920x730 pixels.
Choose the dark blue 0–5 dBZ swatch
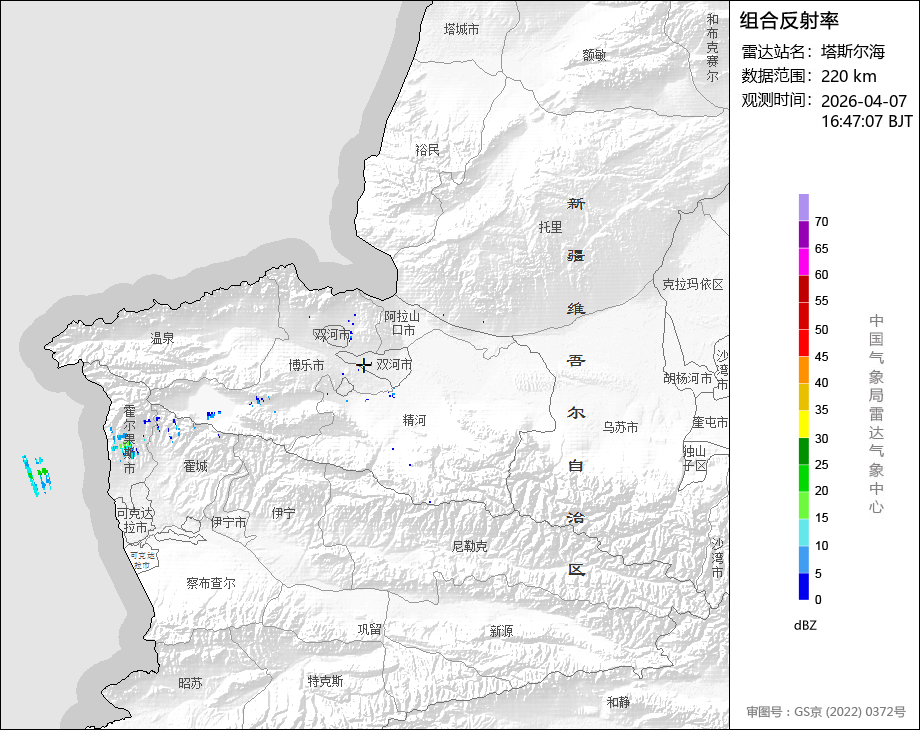[x=804, y=587]
